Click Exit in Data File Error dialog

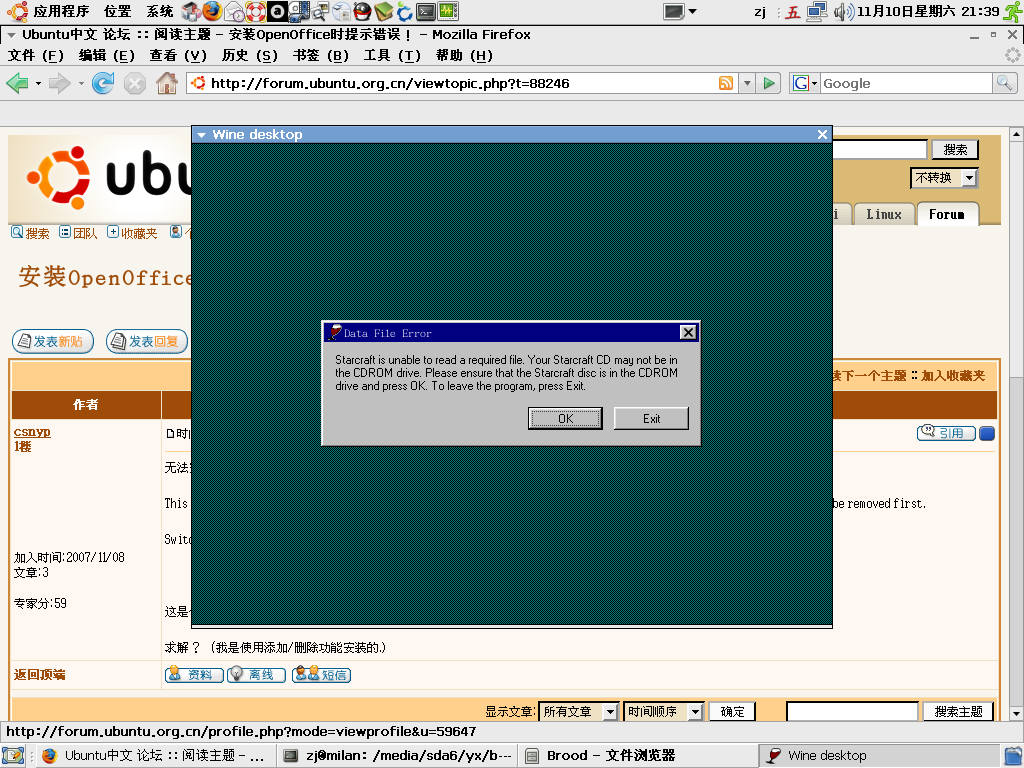click(651, 419)
